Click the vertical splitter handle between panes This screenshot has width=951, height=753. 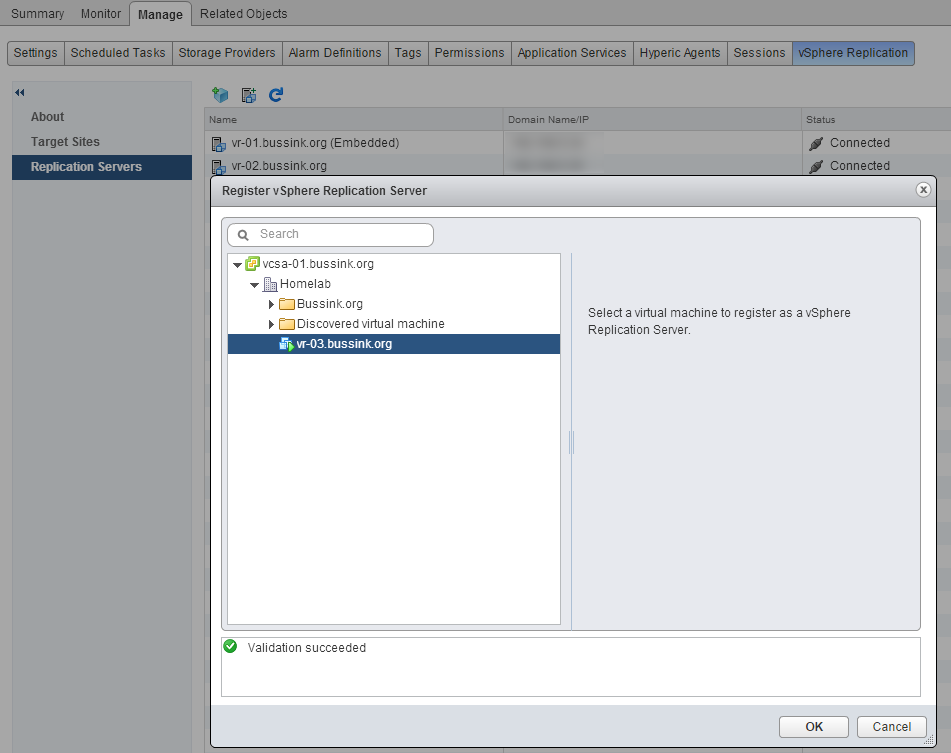click(571, 442)
